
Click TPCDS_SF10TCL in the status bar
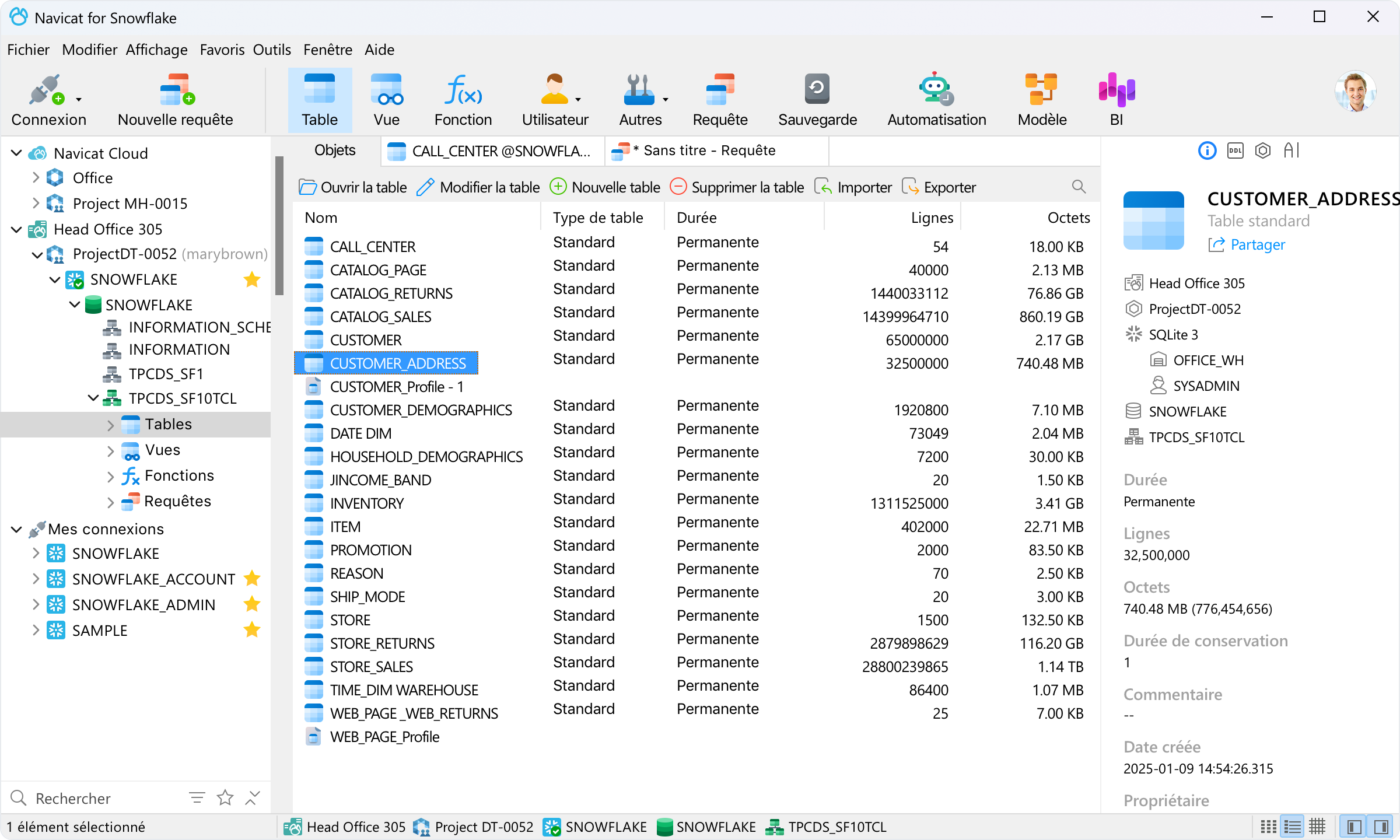(827, 827)
